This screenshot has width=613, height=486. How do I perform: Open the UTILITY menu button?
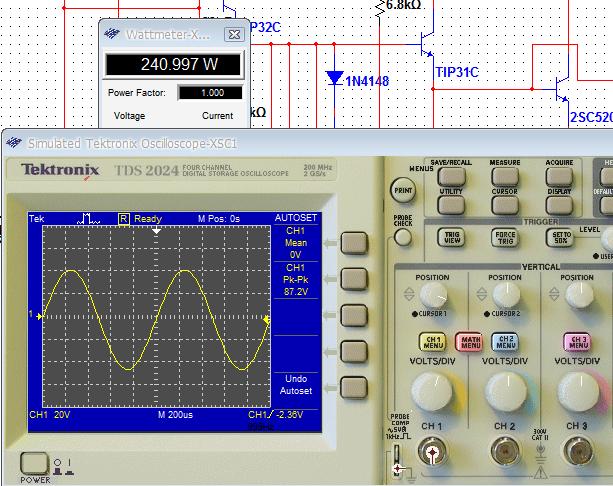click(x=451, y=205)
